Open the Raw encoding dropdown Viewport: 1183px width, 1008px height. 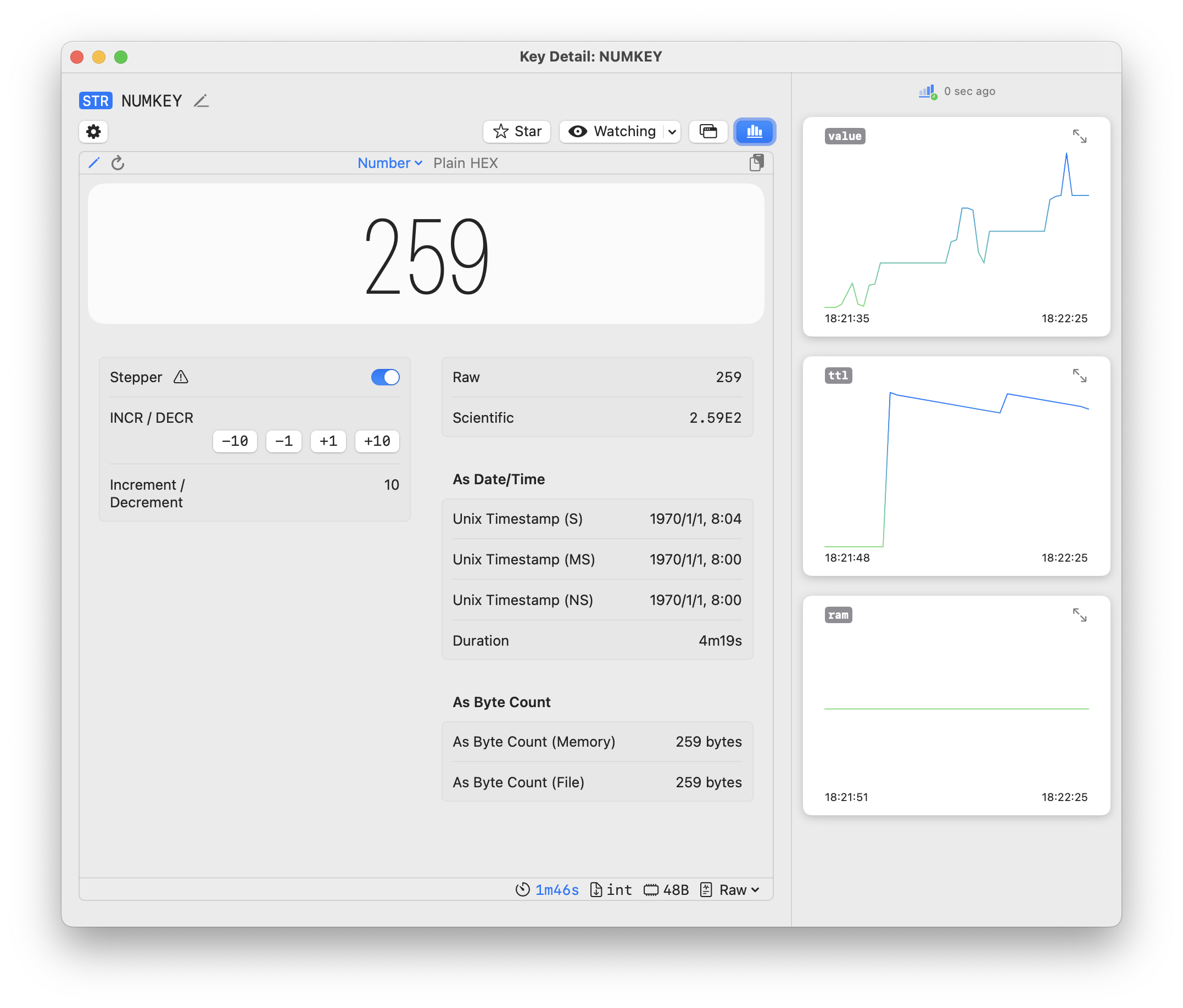(x=738, y=890)
